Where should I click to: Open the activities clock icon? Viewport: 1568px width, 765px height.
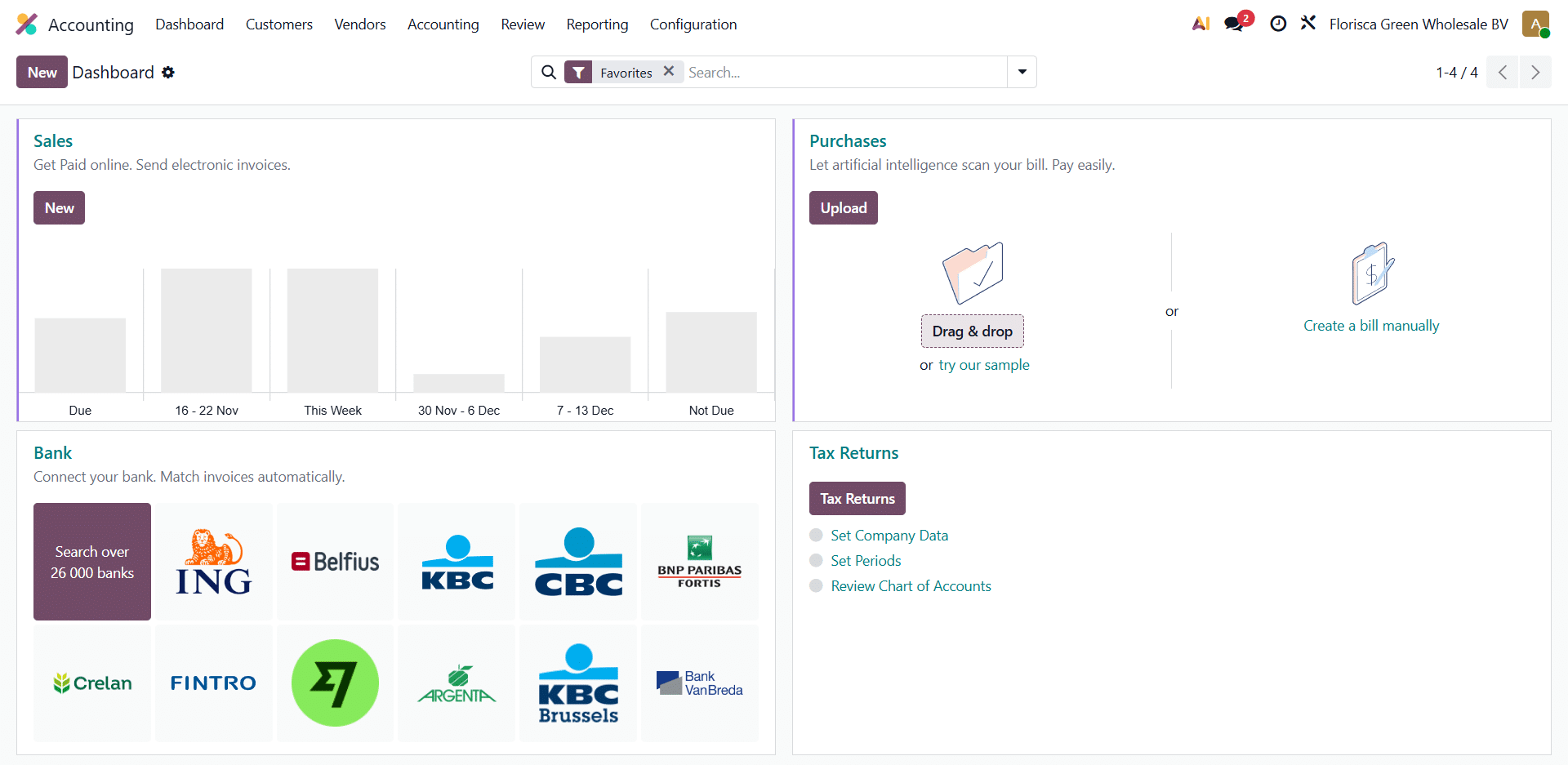click(1278, 24)
